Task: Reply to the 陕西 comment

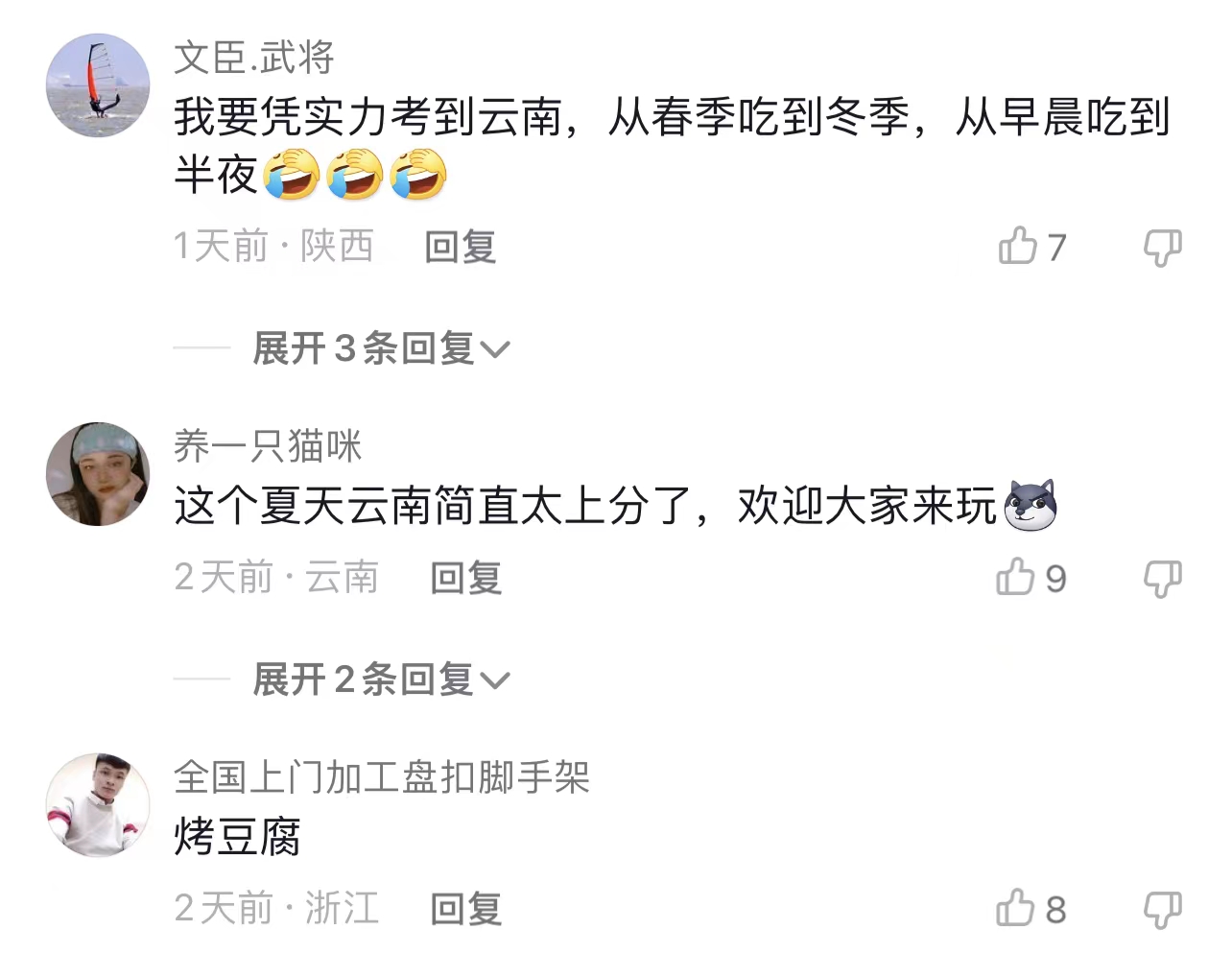Action: tap(461, 247)
